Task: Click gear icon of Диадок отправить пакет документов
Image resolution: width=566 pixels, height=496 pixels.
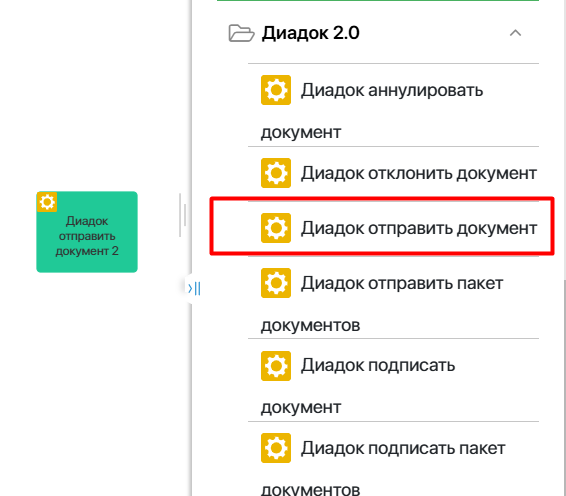Action: point(276,283)
